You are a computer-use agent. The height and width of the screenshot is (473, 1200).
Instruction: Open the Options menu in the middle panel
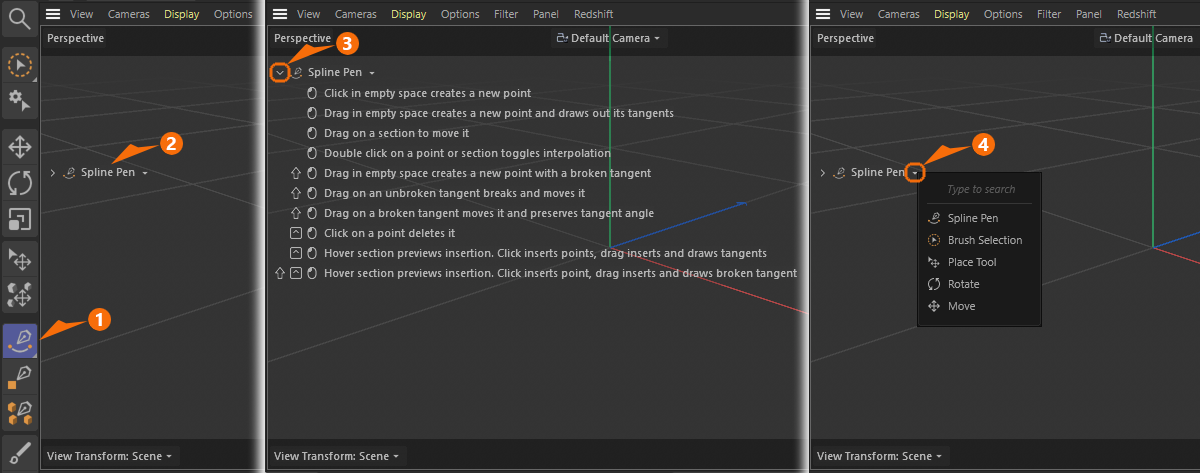(460, 14)
